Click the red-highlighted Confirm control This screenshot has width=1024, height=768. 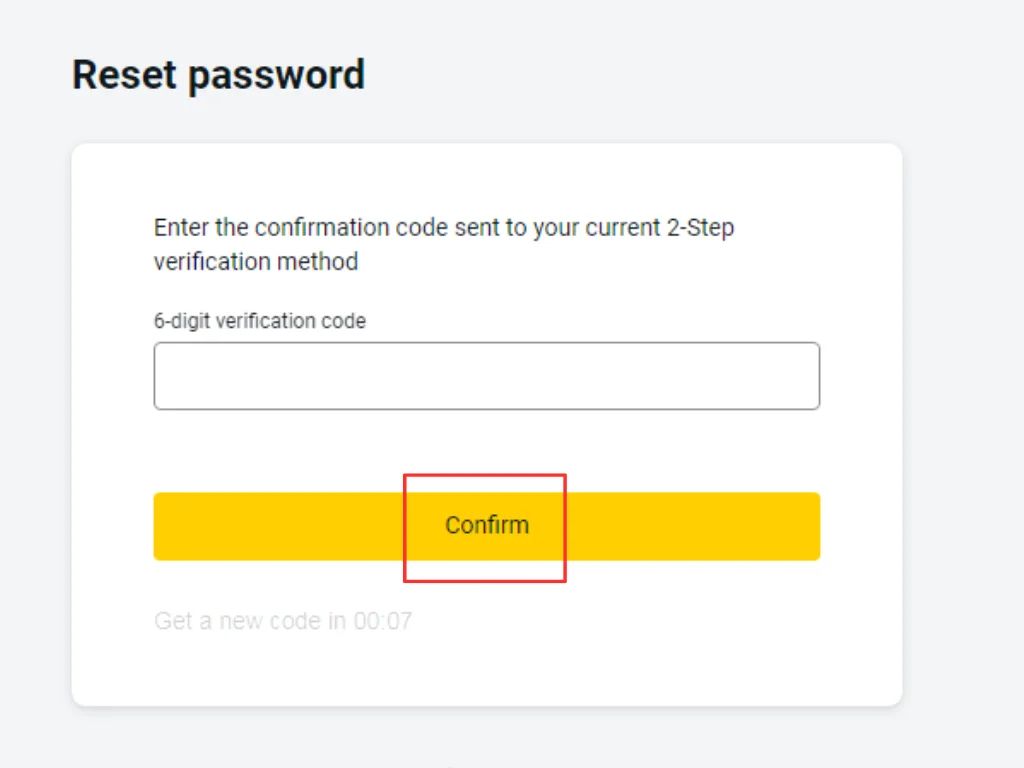(x=485, y=525)
